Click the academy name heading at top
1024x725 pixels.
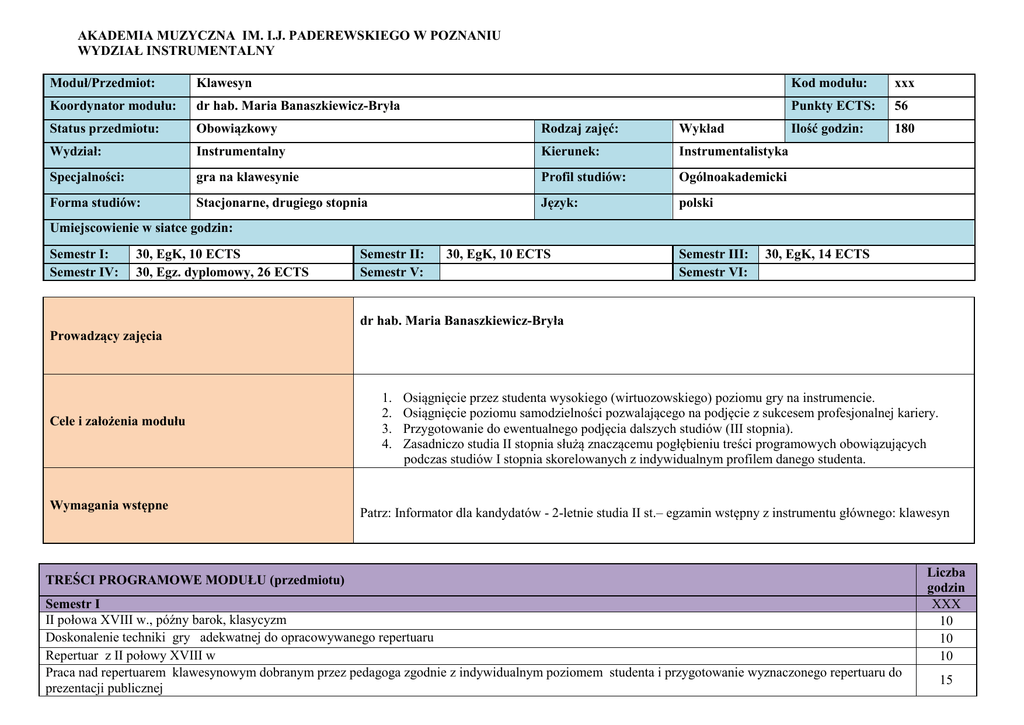coord(289,35)
